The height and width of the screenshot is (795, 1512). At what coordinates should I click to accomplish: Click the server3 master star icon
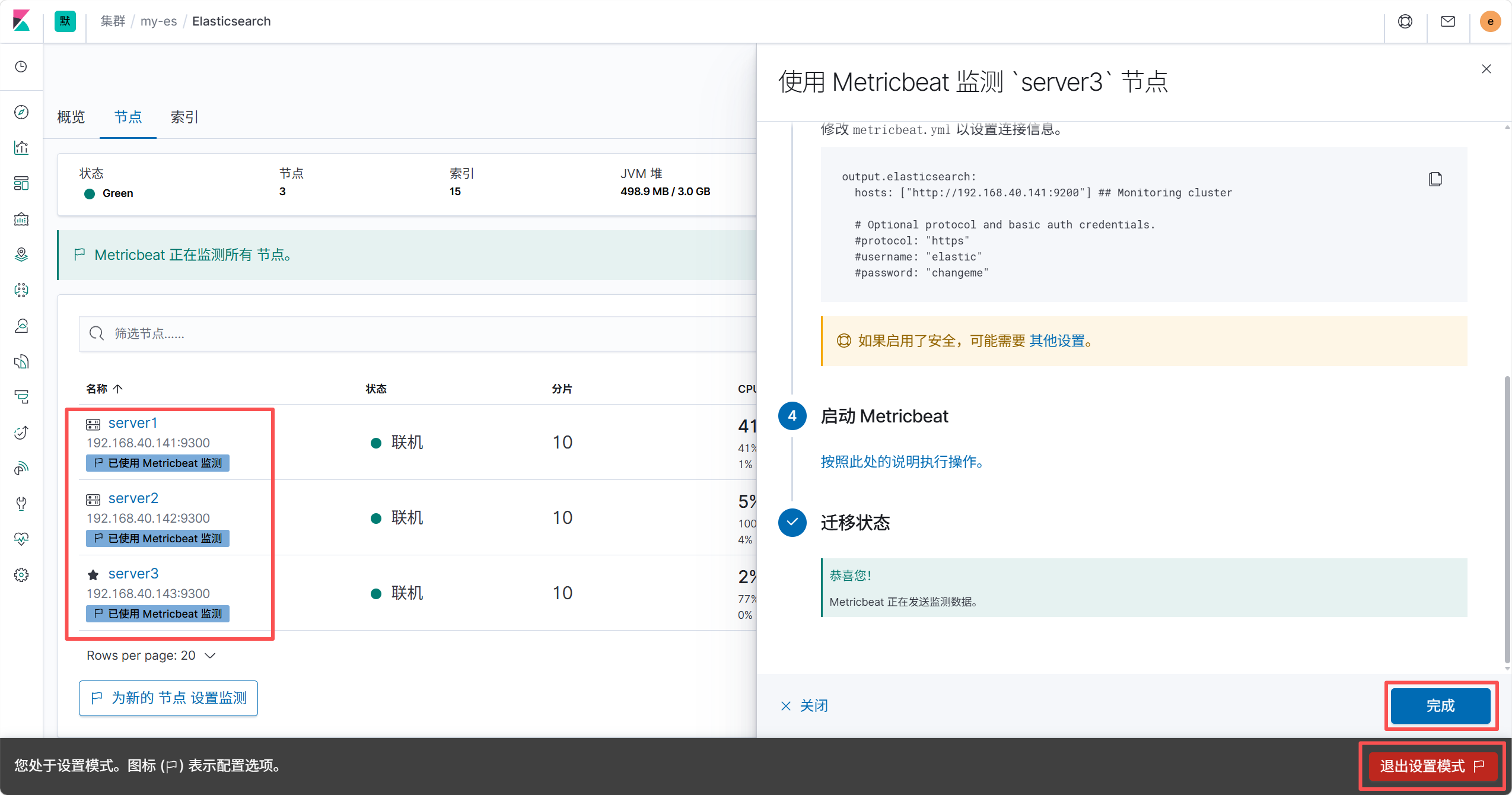93,574
